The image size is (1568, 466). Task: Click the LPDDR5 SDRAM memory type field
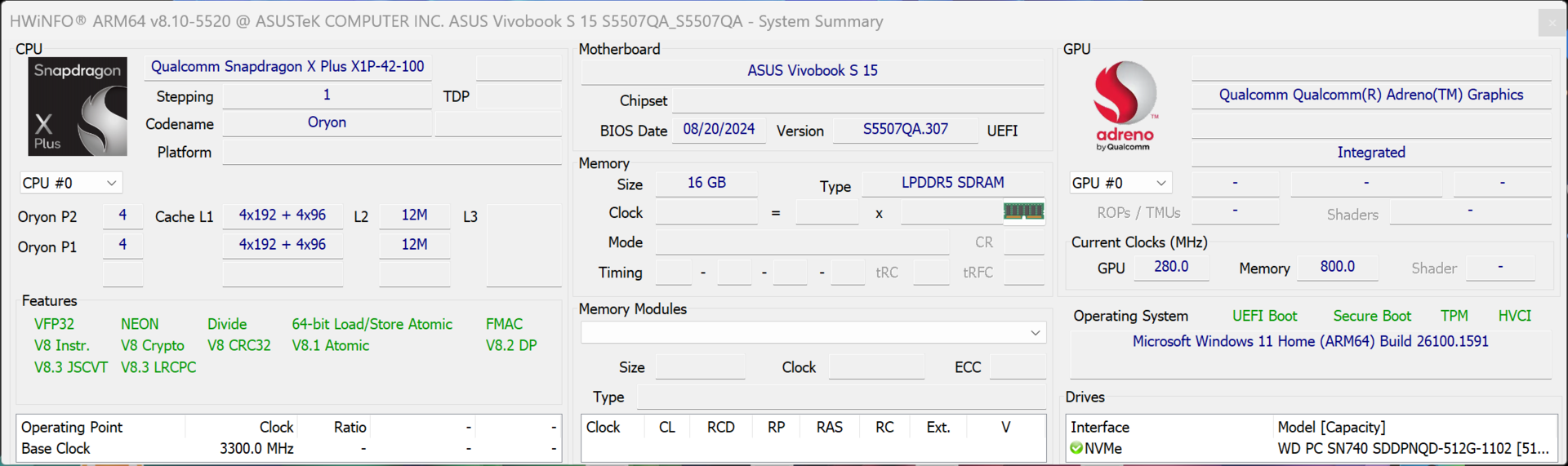coord(952,183)
